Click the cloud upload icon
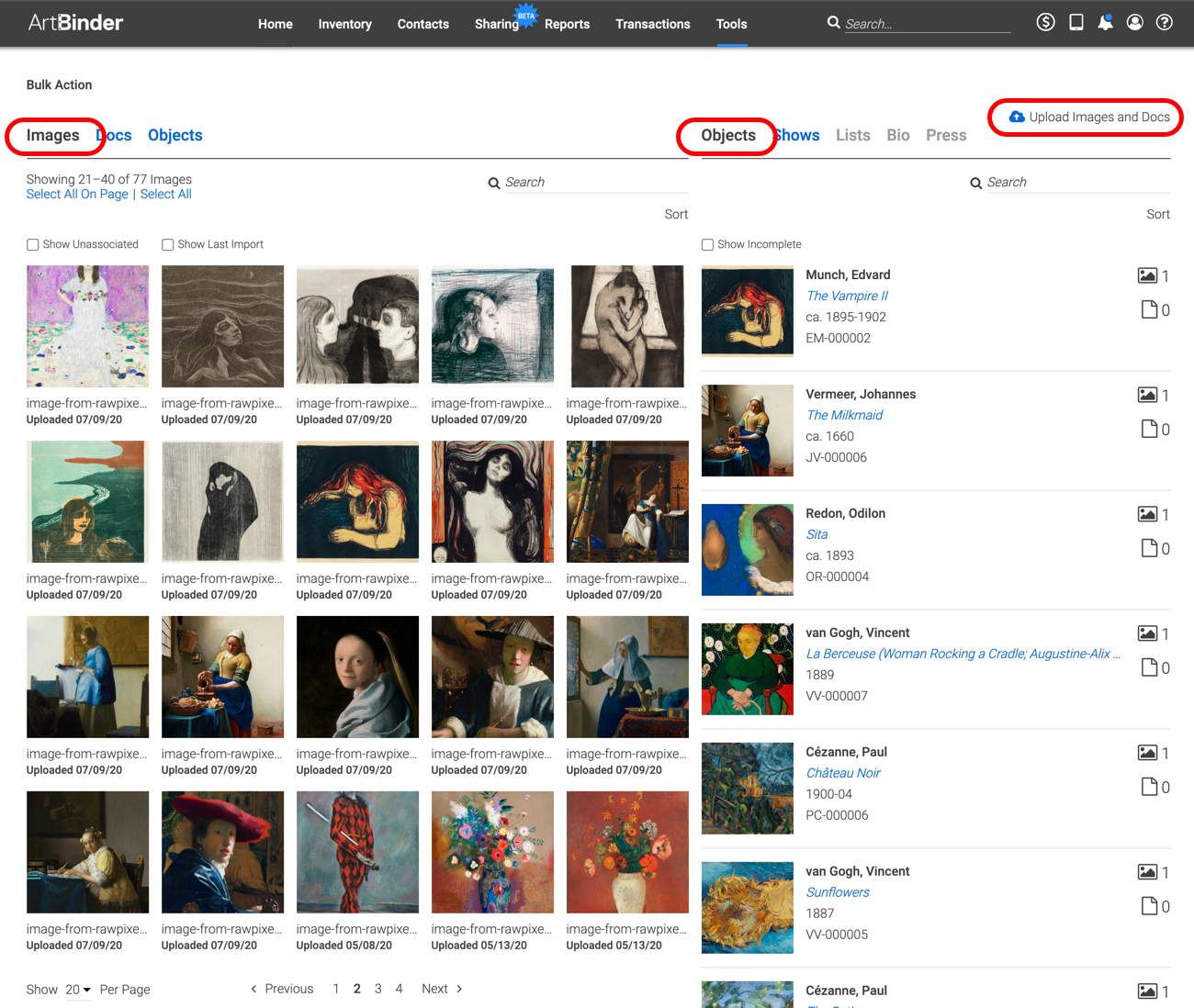Screen dimensions: 1194x1008 1017,117
